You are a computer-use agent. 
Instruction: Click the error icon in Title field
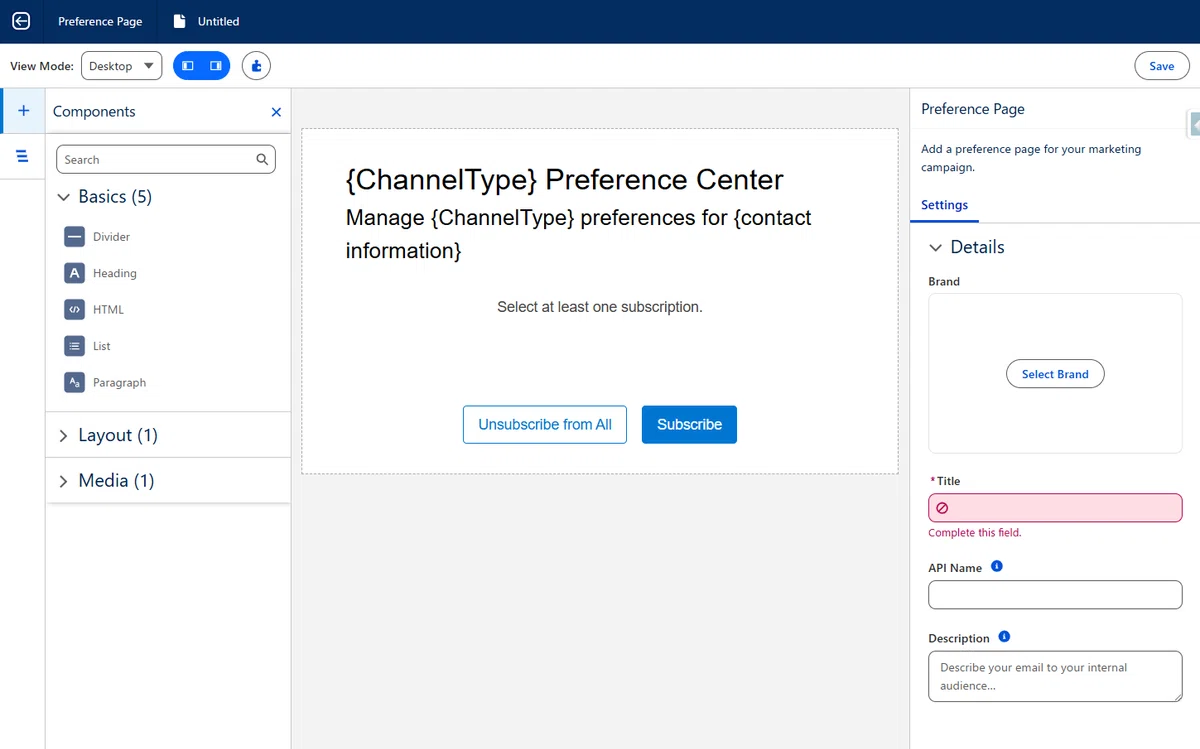point(942,508)
